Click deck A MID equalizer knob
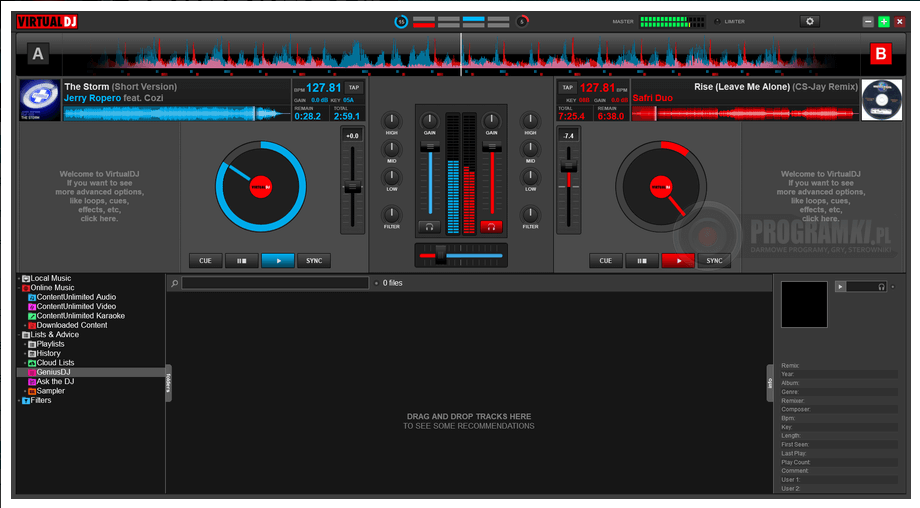 391,149
